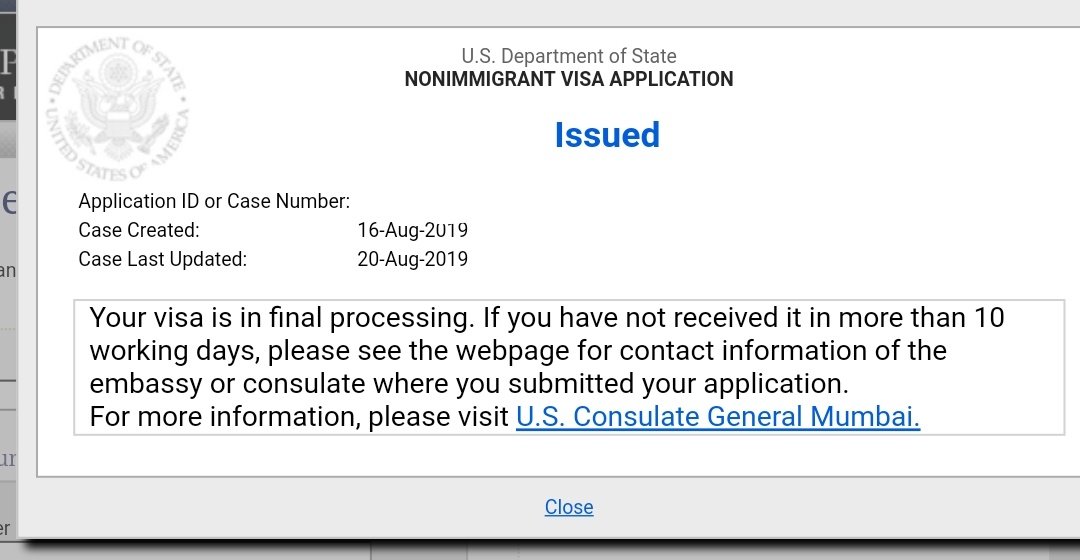Click the Application ID or Case Number label

(x=214, y=201)
